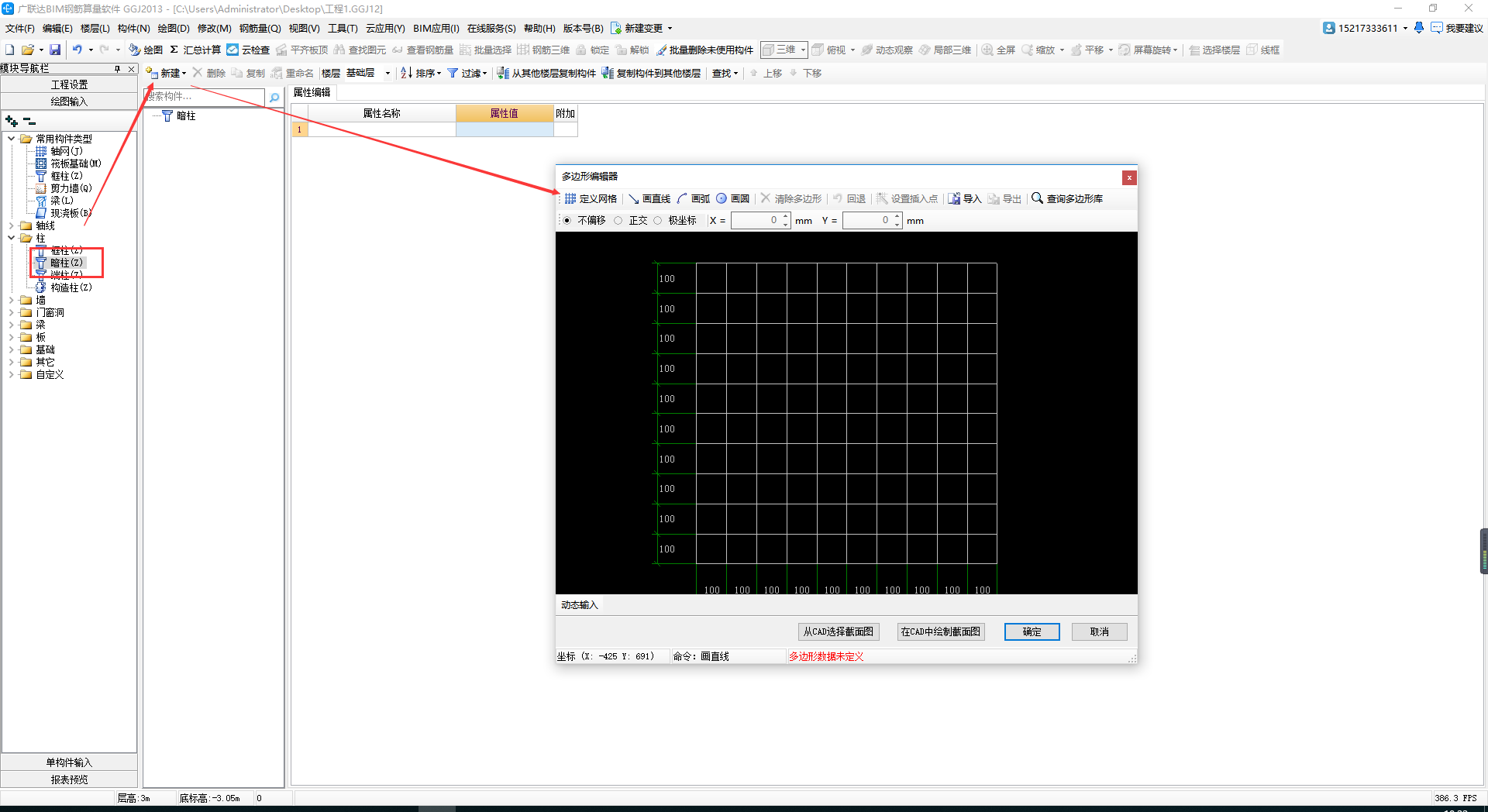Expand the 墙 tree folder

(11, 300)
